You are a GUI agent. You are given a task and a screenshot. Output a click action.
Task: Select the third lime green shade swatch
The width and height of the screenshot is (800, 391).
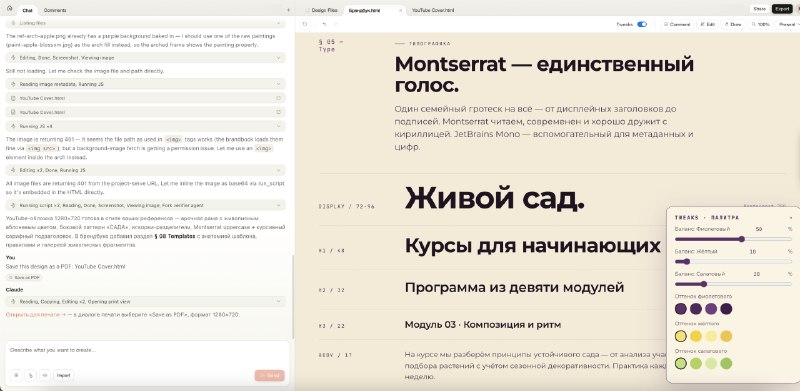[x=711, y=363]
